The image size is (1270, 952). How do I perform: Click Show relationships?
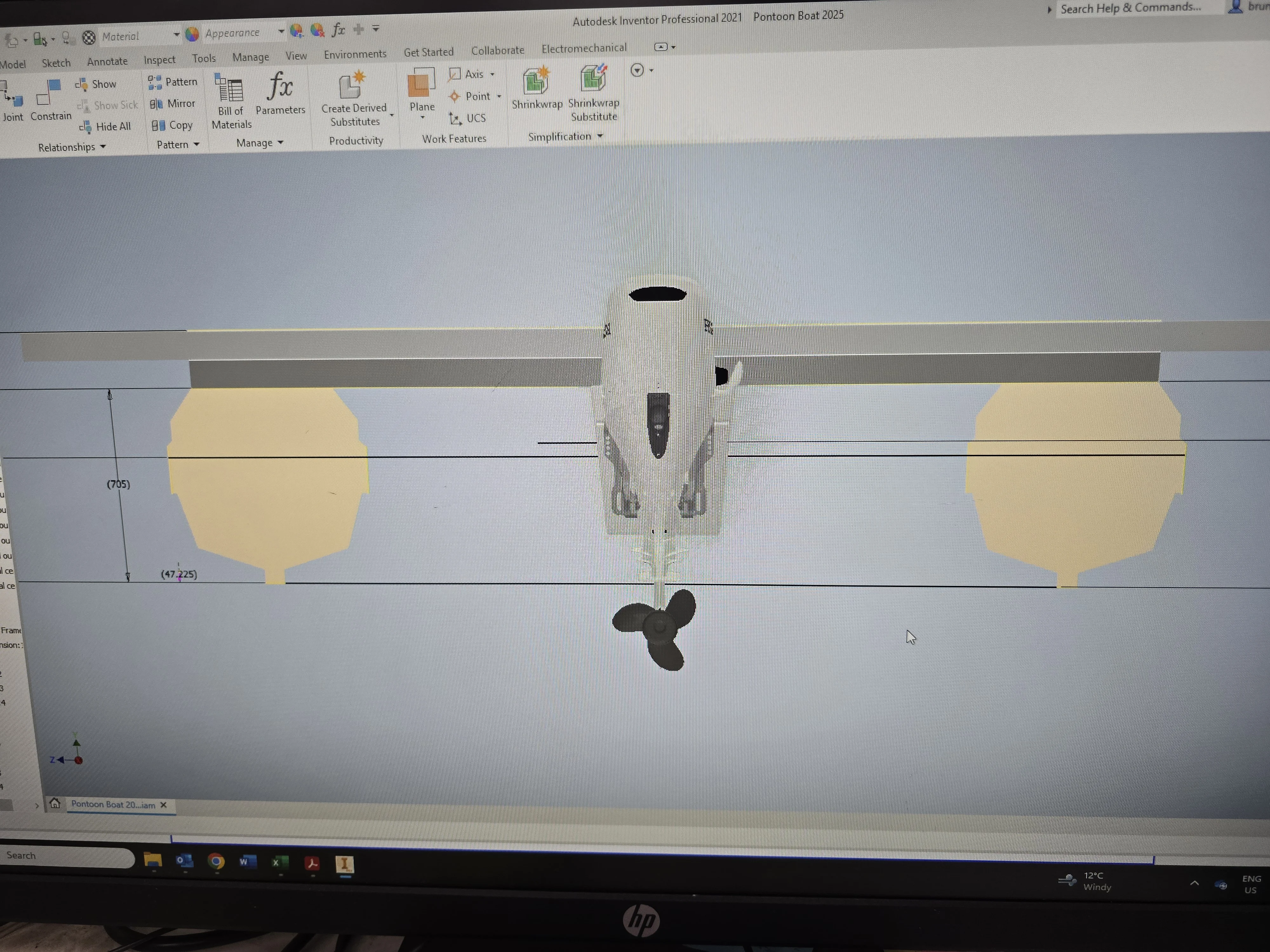(x=96, y=84)
